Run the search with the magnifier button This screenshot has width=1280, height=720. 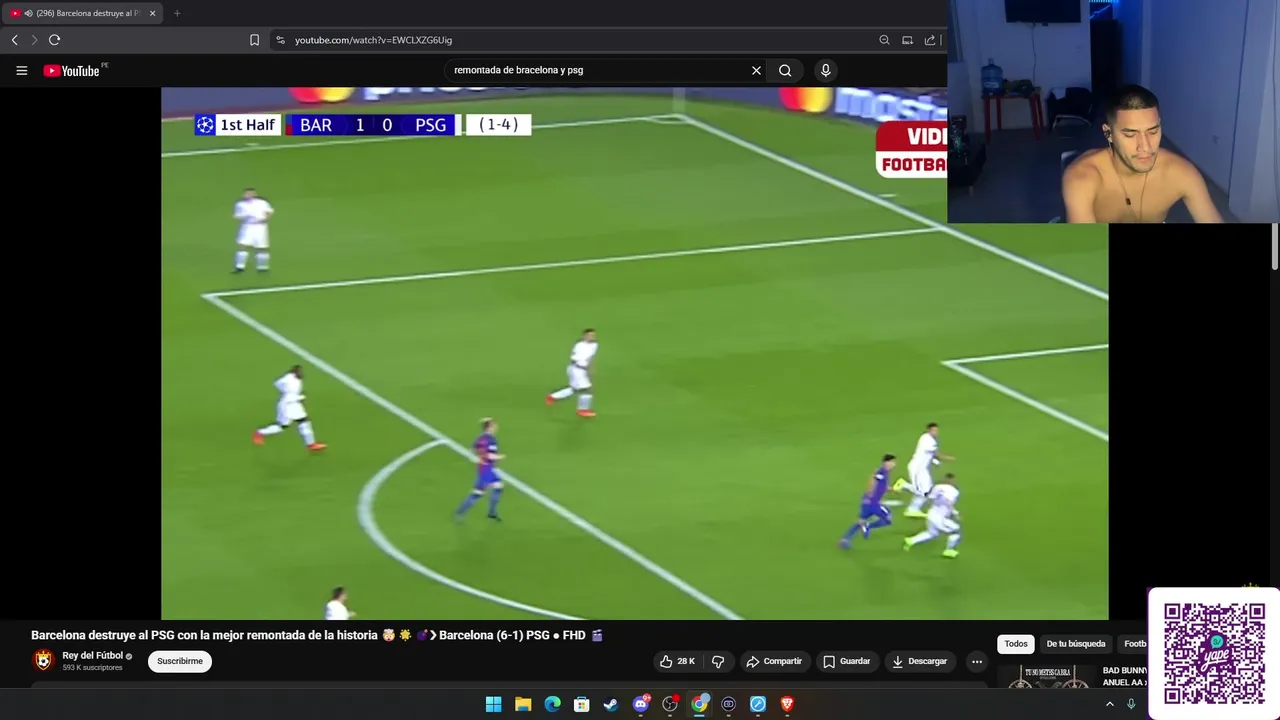(x=785, y=70)
